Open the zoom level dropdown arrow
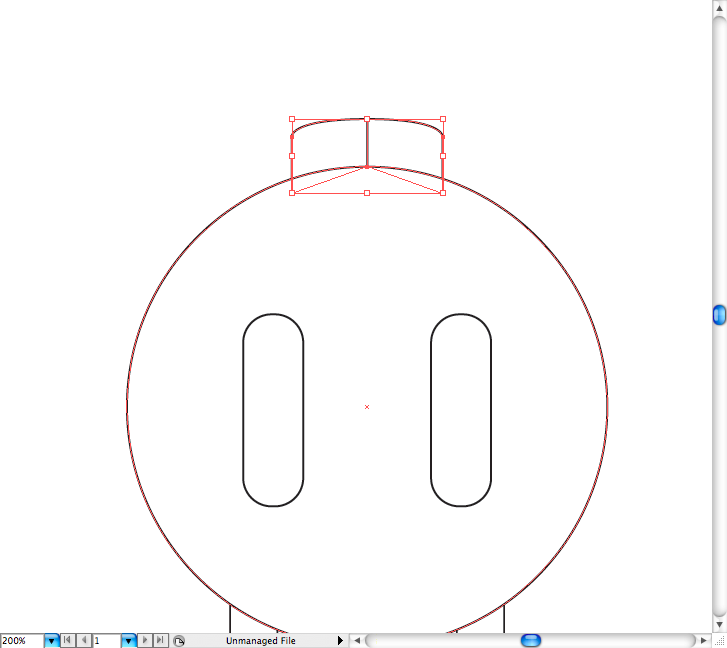The image size is (727, 648). pyautogui.click(x=51, y=640)
